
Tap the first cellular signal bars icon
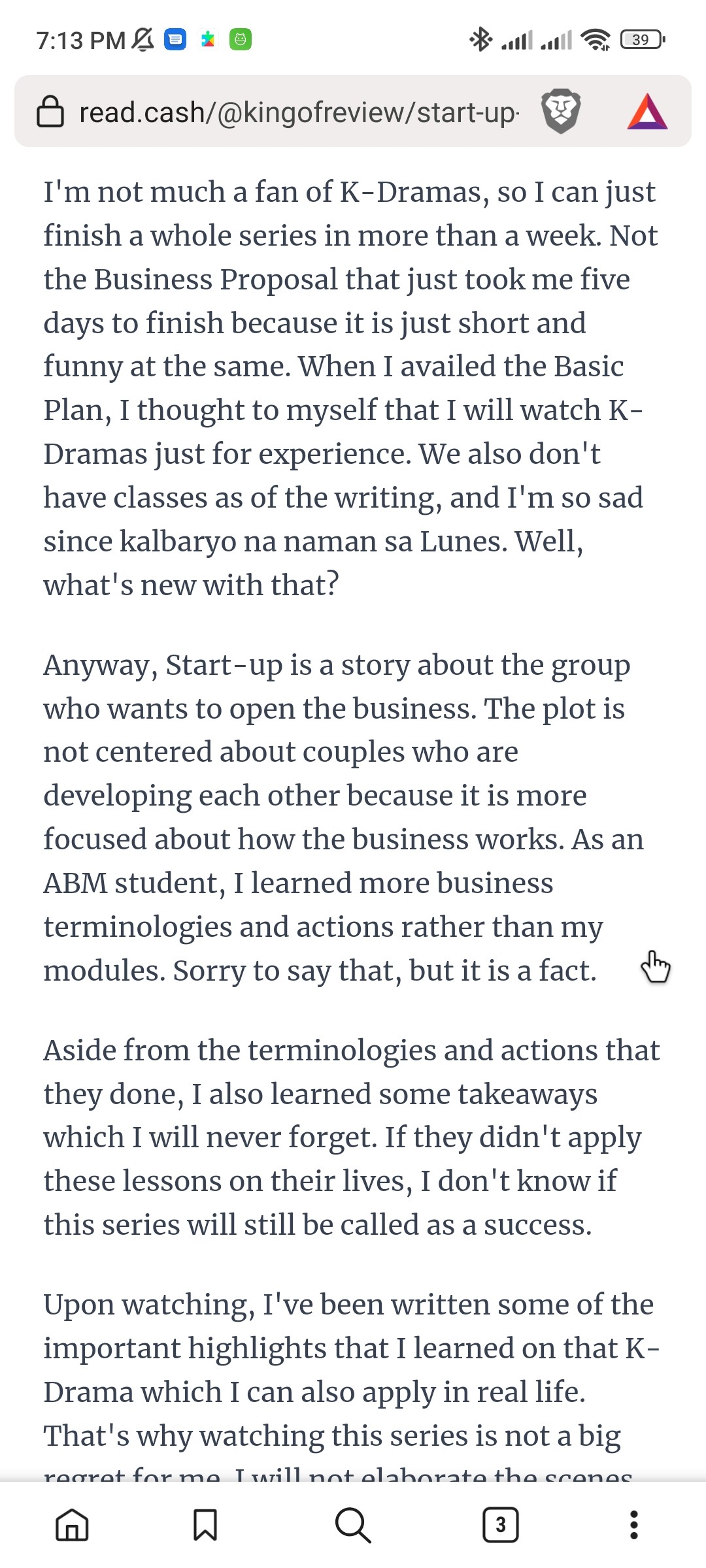pyautogui.click(x=517, y=40)
